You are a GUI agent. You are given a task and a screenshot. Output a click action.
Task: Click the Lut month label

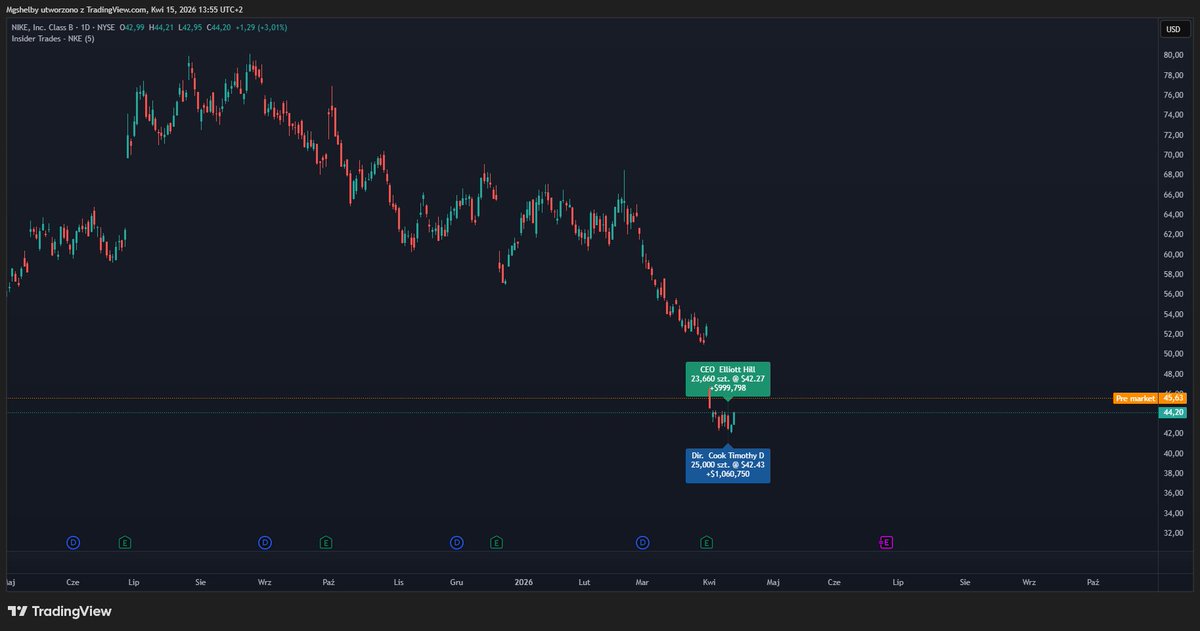(585, 580)
